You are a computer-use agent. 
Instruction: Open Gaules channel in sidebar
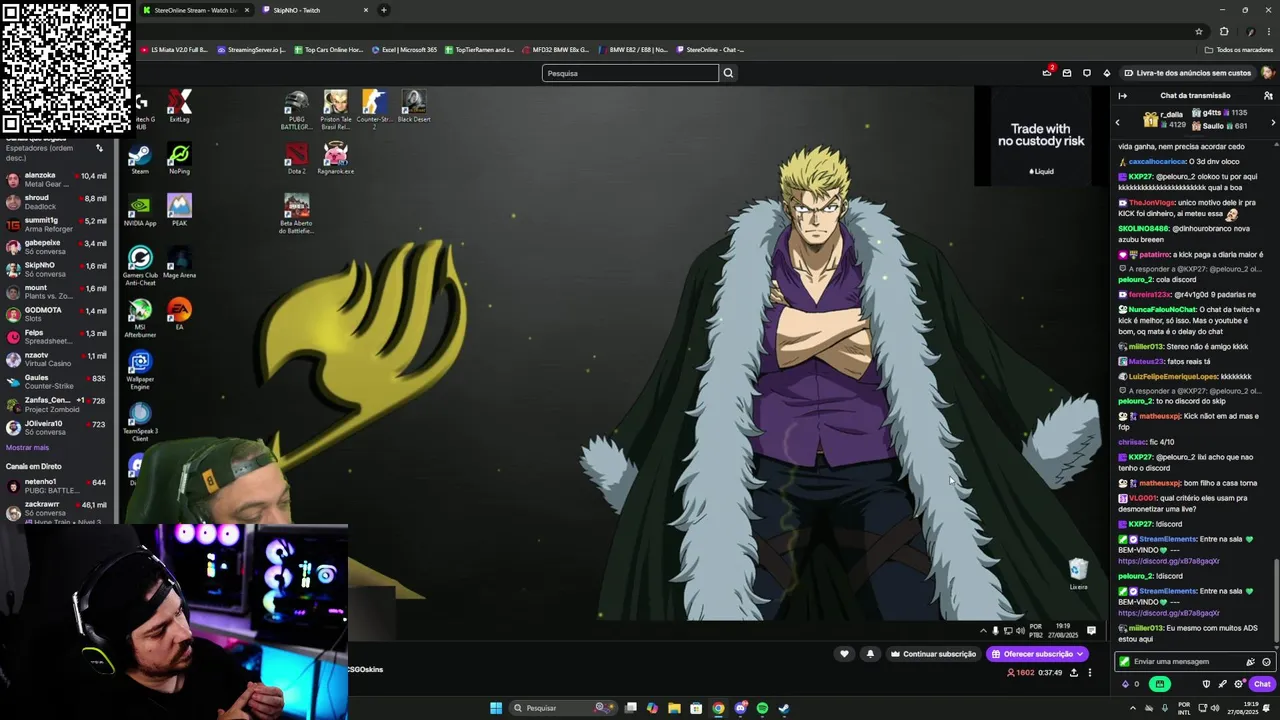point(56,382)
